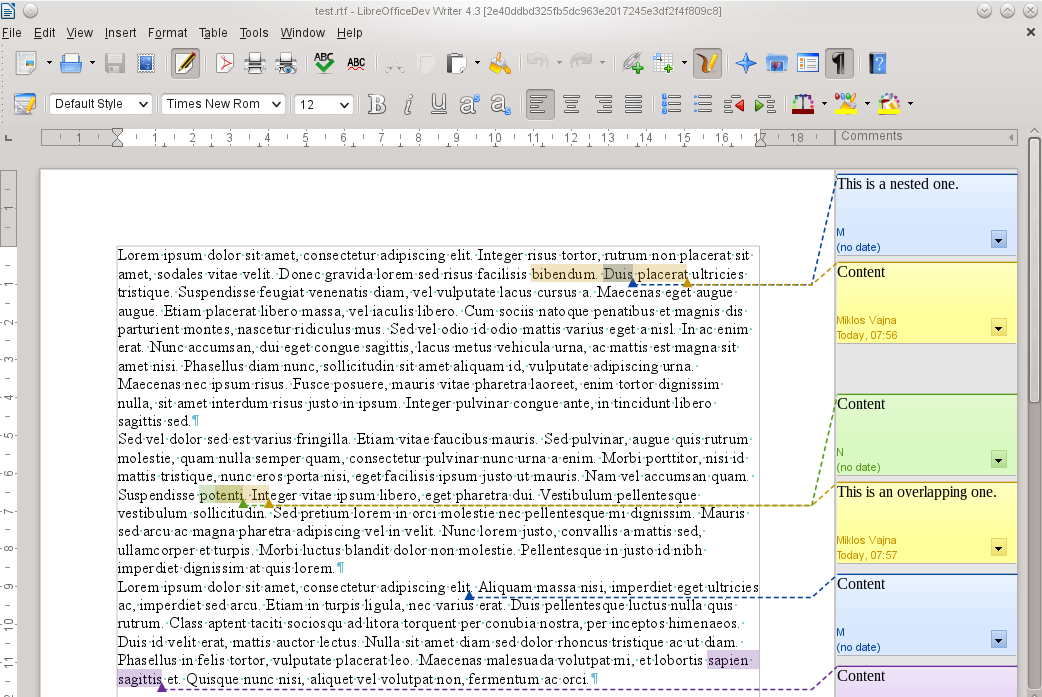
Task: Open Page Preview from the toolbar
Action: click(x=287, y=64)
